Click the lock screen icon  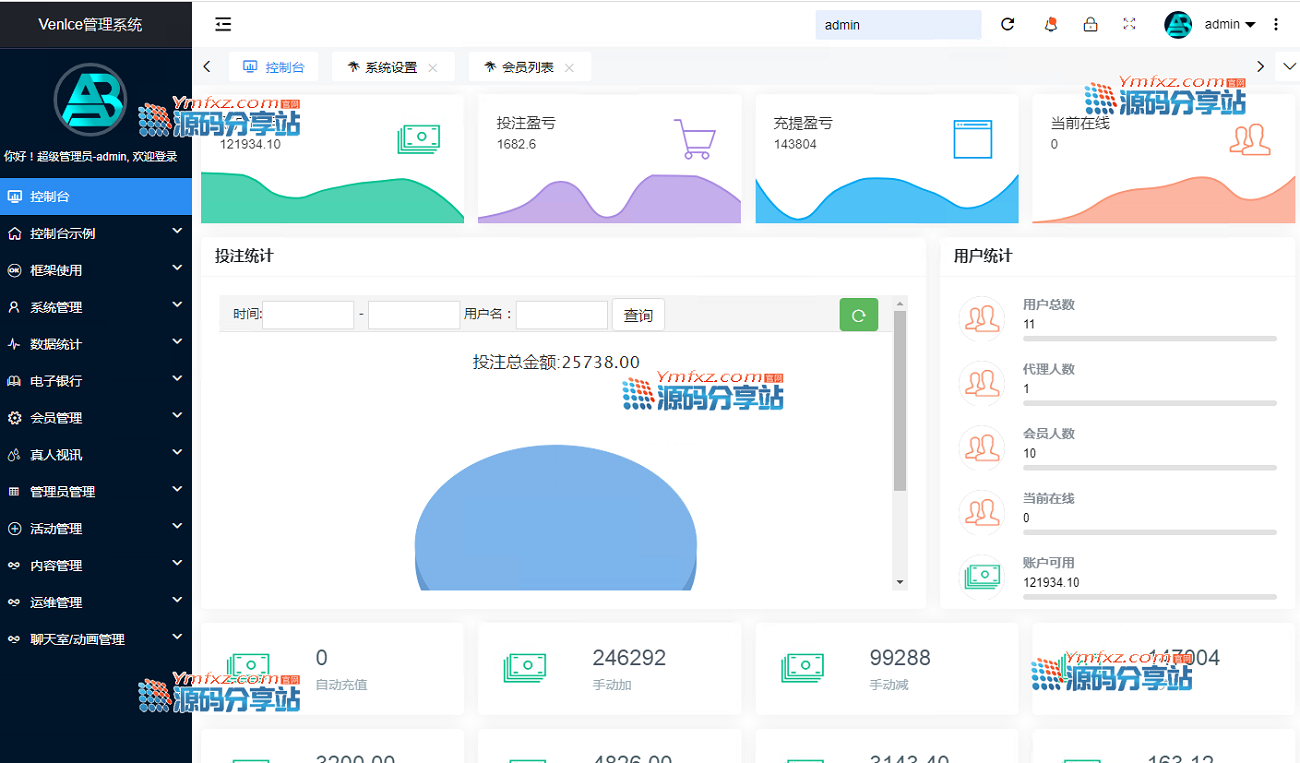click(x=1091, y=24)
